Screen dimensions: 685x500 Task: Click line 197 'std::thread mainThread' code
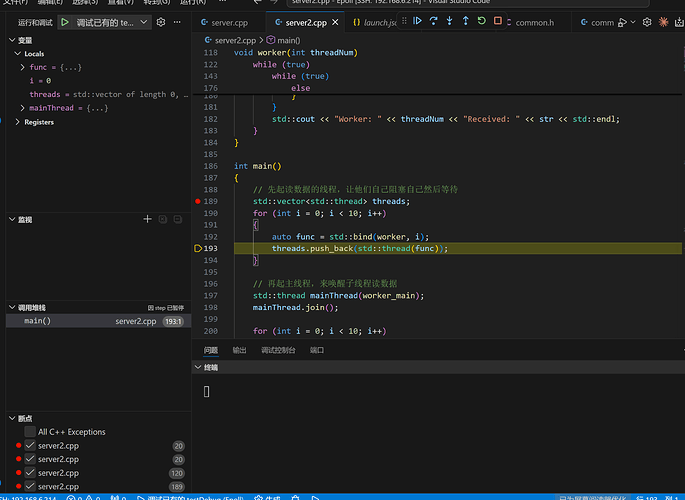(x=339, y=296)
